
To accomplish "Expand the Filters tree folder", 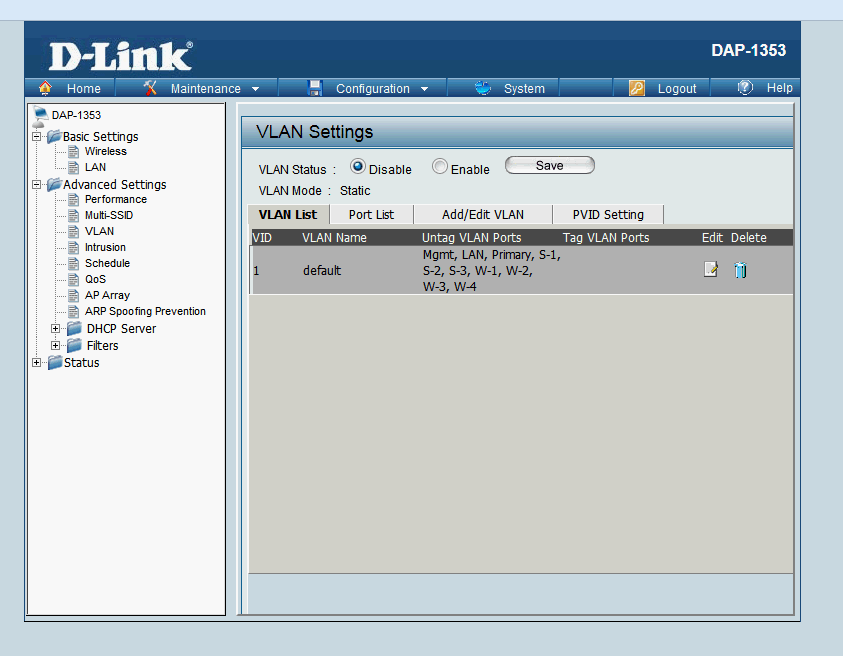I will pyautogui.click(x=56, y=345).
